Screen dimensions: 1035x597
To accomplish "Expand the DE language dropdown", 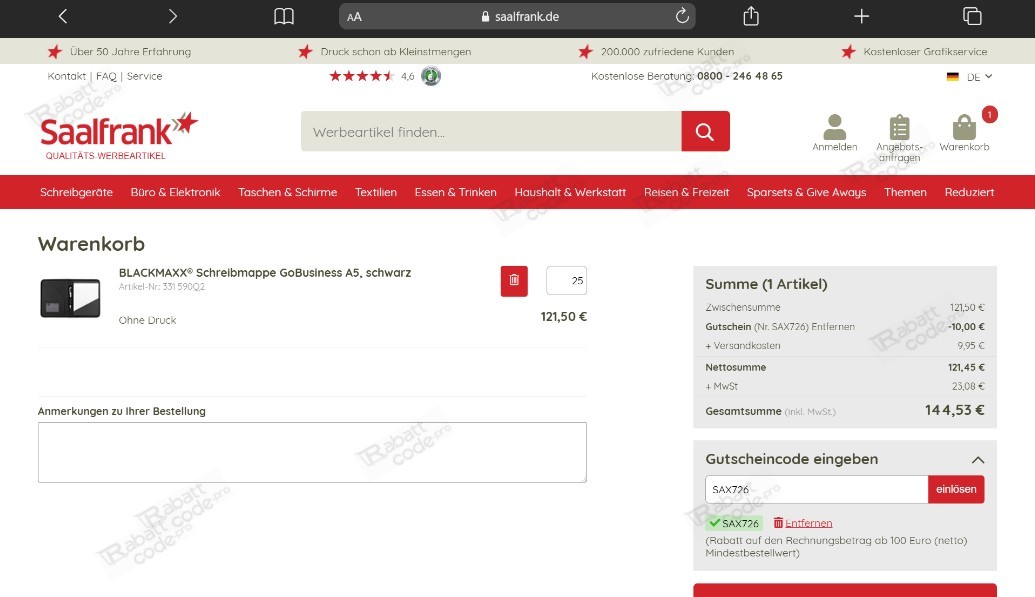I will coord(969,77).
